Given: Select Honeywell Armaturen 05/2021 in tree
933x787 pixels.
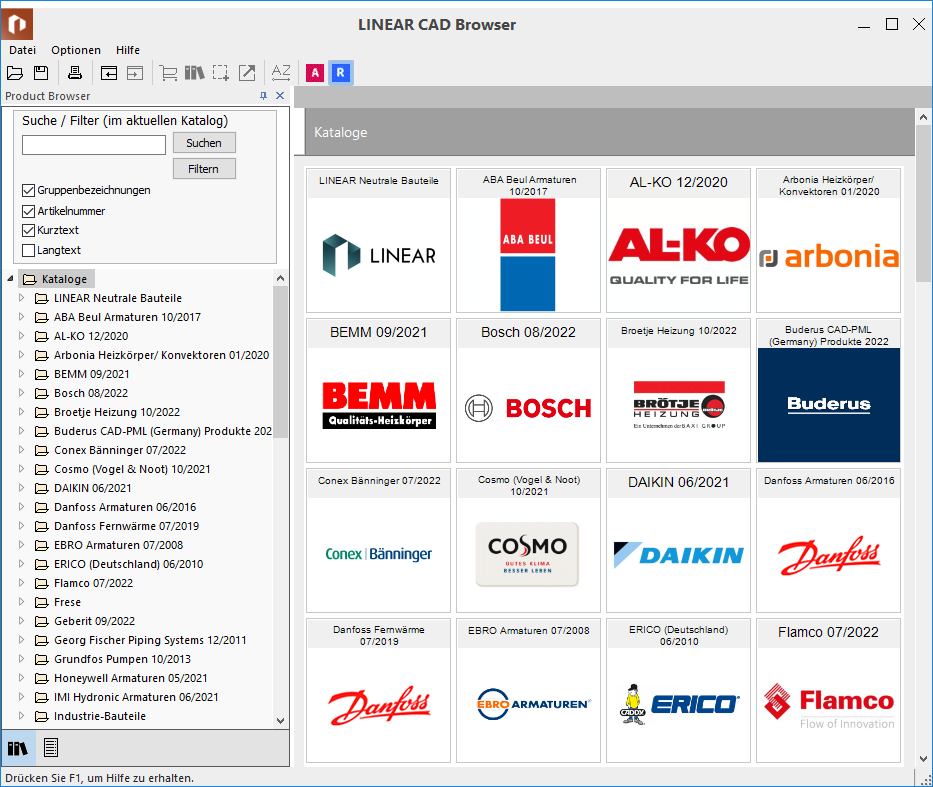Looking at the screenshot, I should pyautogui.click(x=130, y=678).
